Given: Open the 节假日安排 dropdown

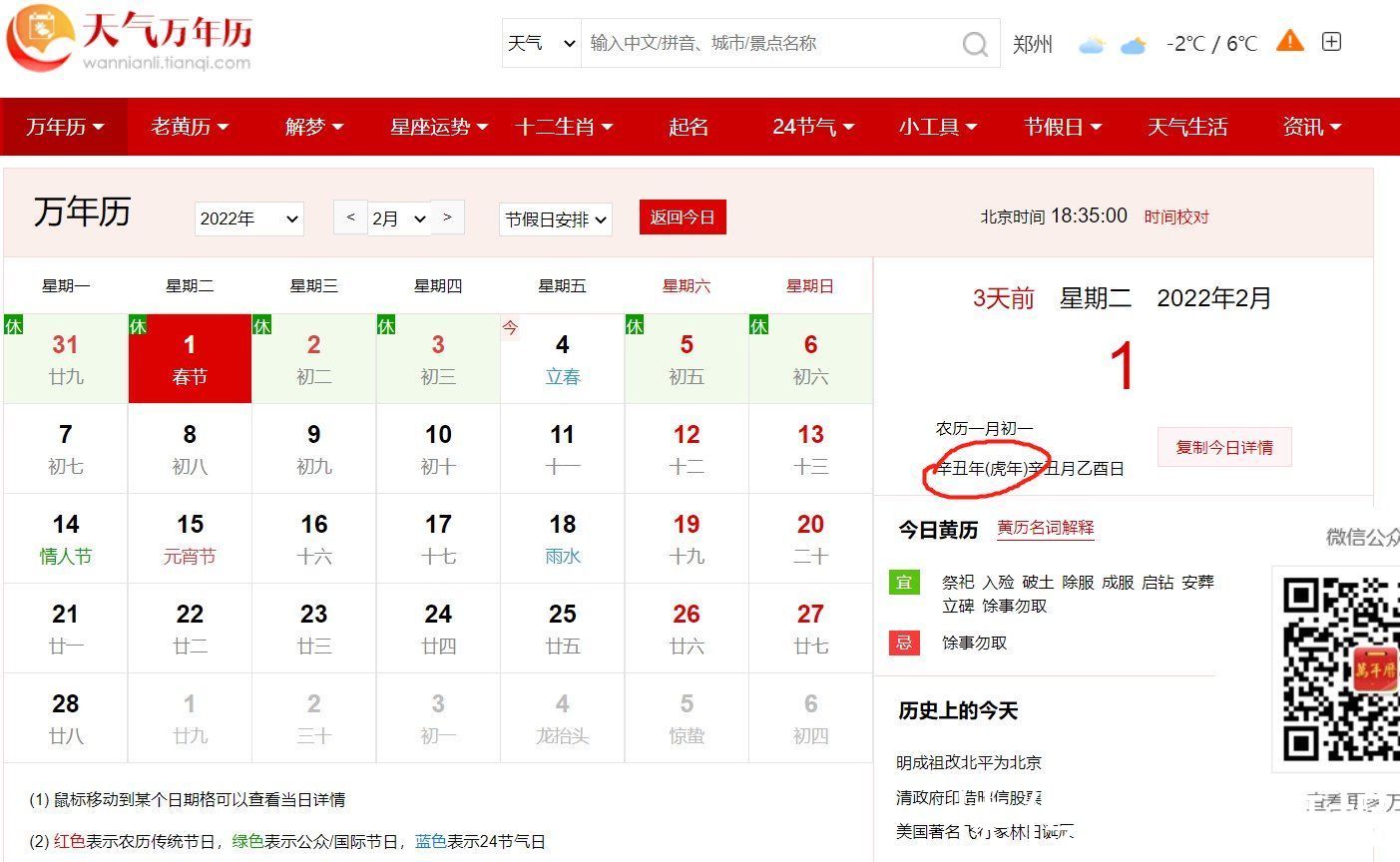Looking at the screenshot, I should pyautogui.click(x=556, y=218).
